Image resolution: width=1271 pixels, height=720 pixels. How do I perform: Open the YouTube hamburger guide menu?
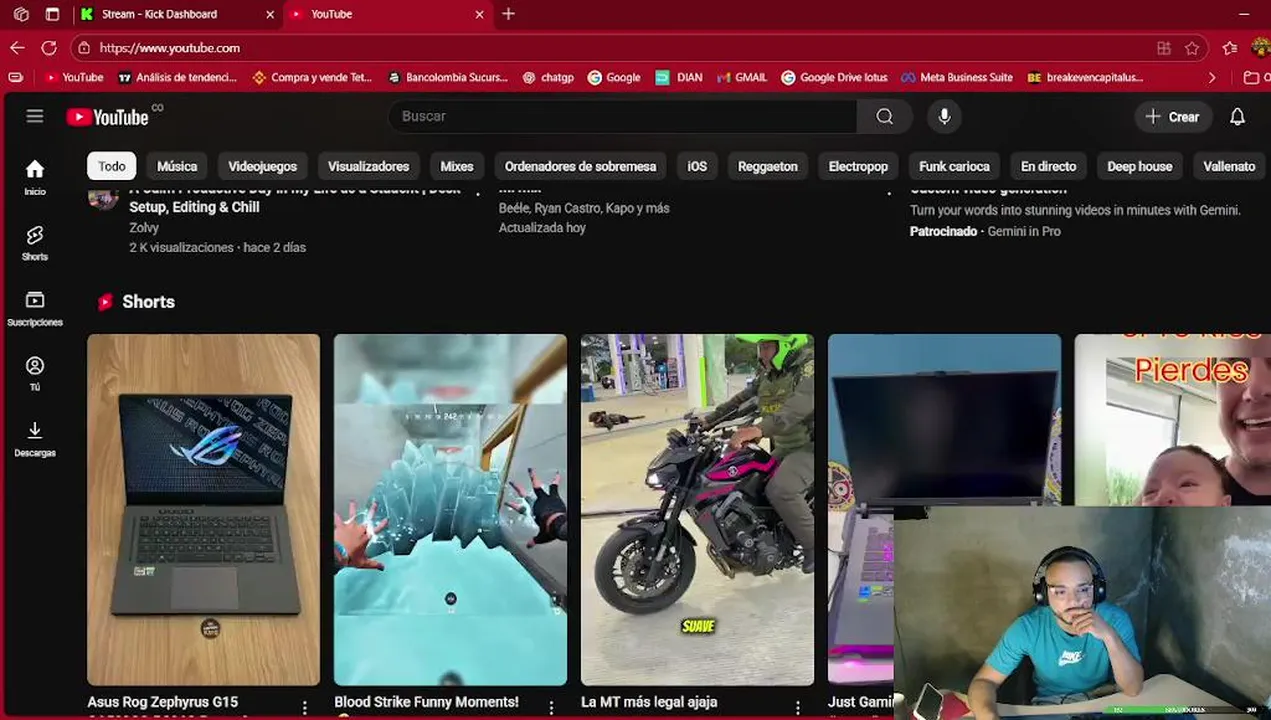point(35,116)
